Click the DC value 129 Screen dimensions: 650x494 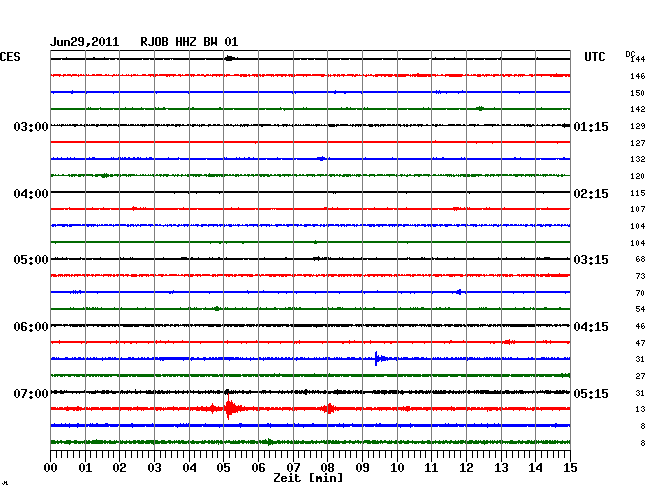click(x=638, y=126)
